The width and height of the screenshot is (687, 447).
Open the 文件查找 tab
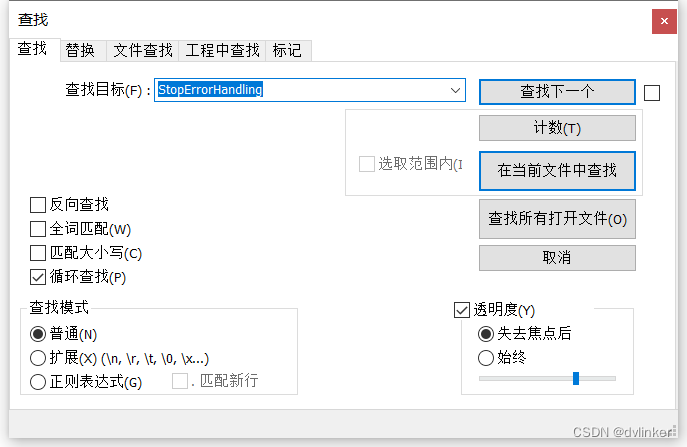(143, 50)
